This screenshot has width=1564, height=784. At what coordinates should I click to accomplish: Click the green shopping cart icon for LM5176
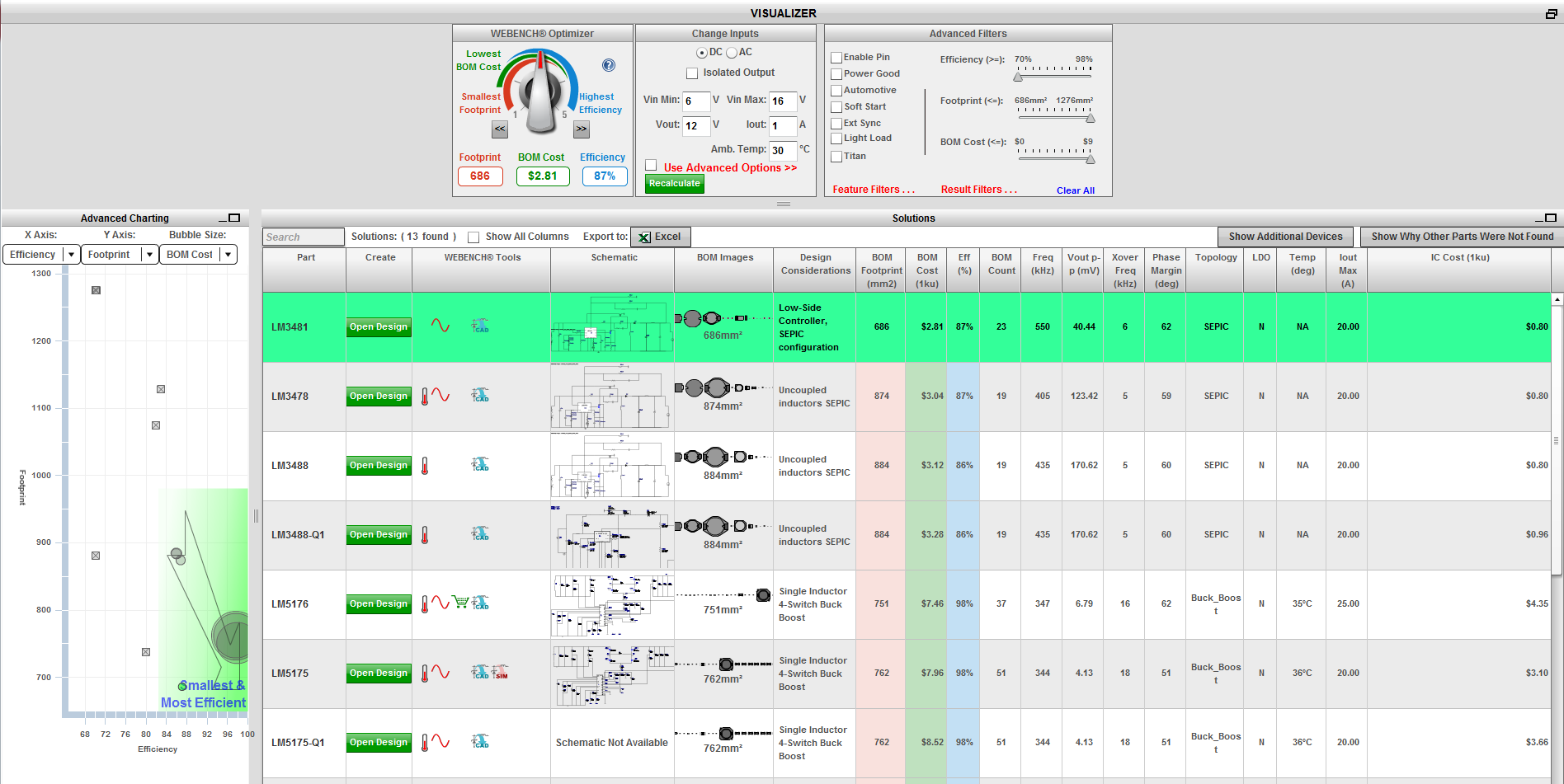(x=461, y=601)
